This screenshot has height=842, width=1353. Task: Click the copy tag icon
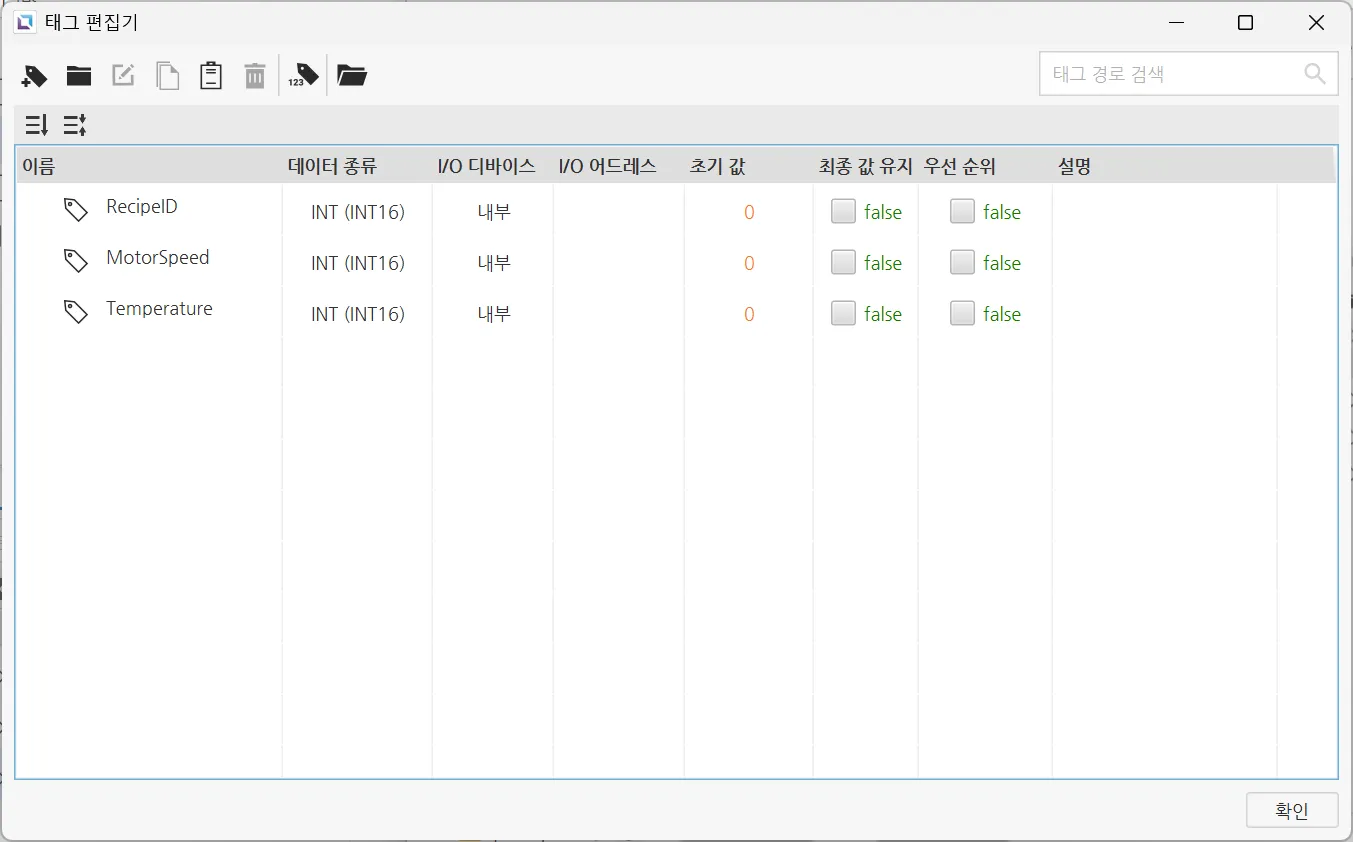[167, 76]
